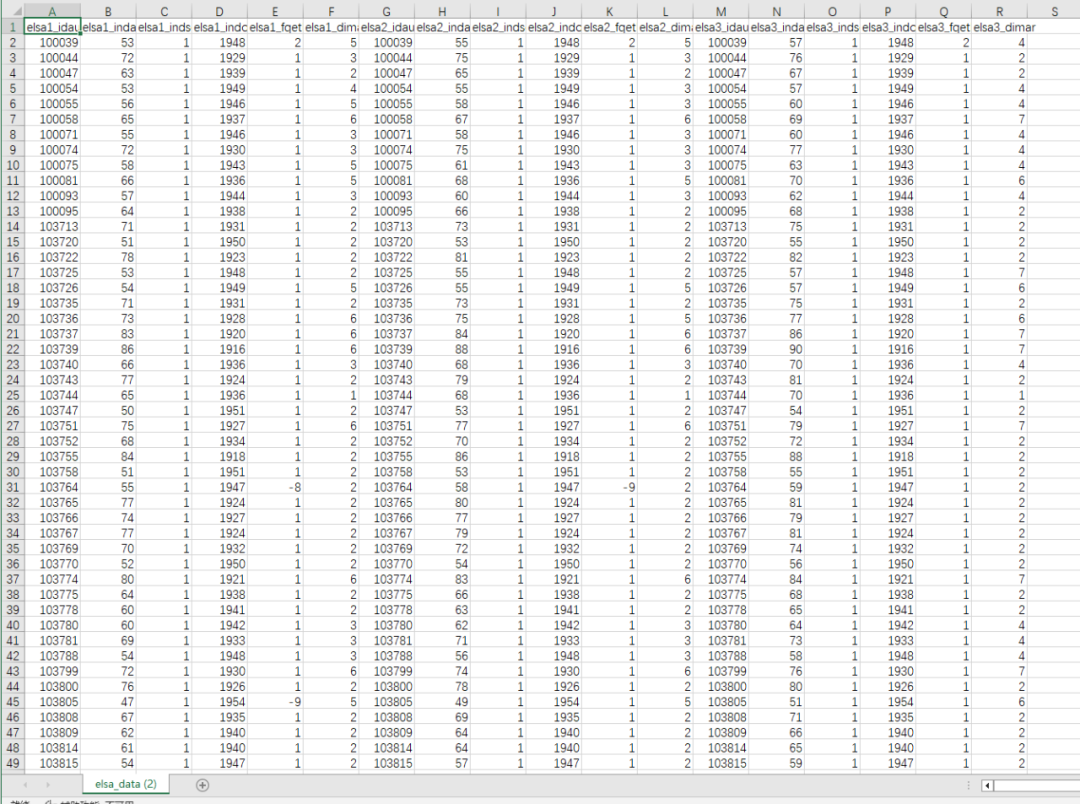Select row 45 header
Screen dimensions: 1080x804
tap(12, 701)
